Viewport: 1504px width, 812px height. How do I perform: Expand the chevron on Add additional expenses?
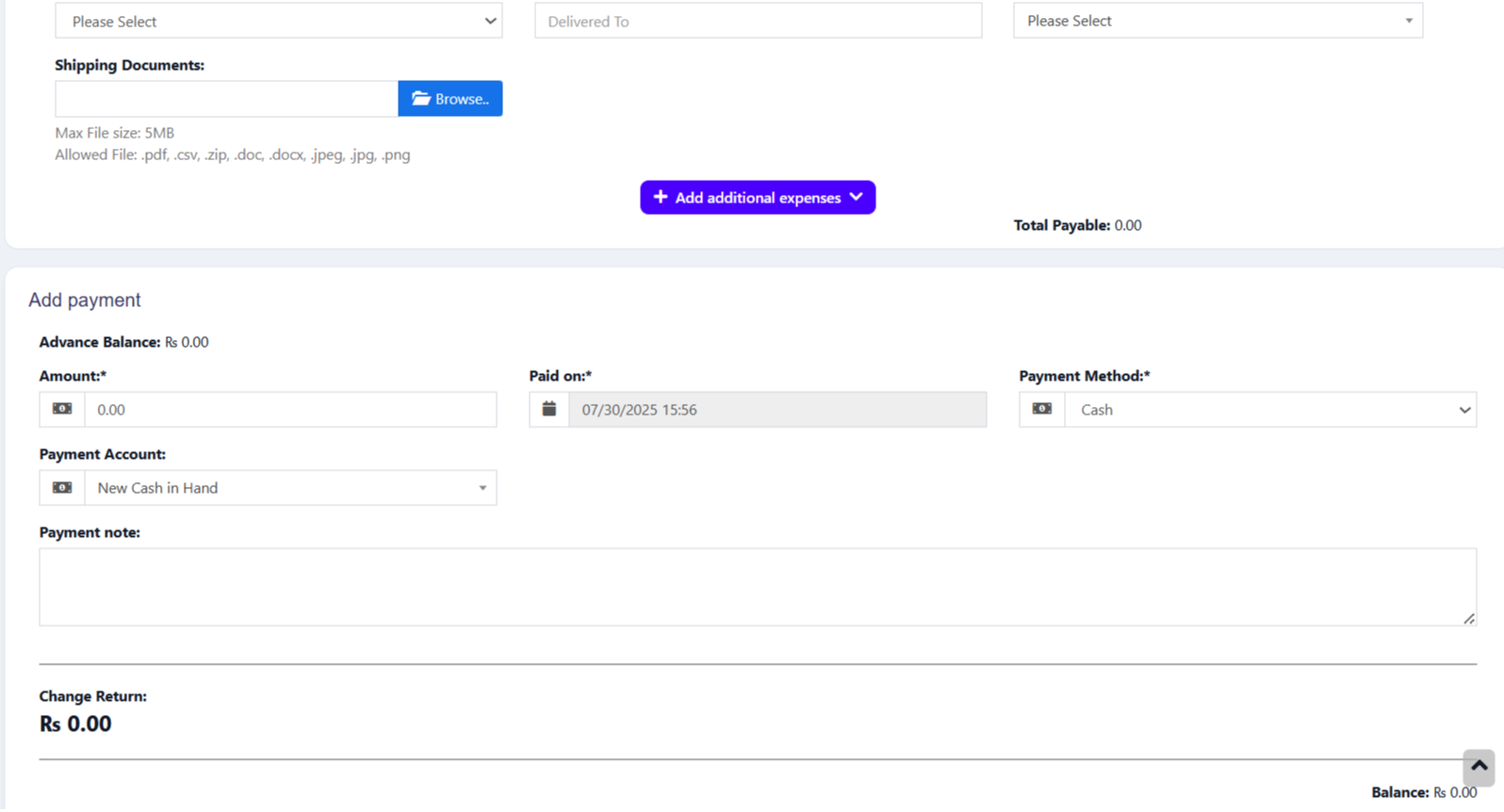856,197
